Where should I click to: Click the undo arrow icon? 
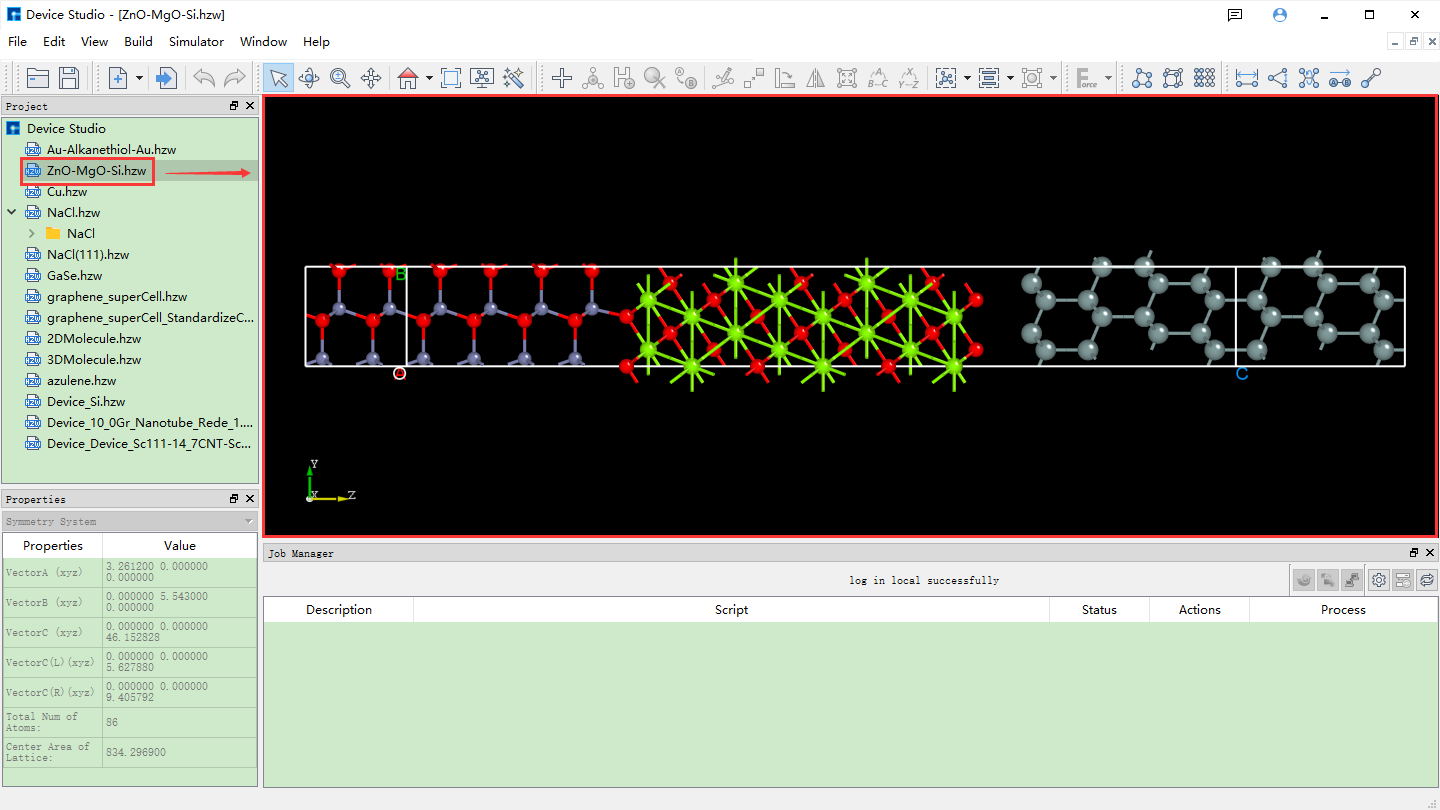(204, 78)
